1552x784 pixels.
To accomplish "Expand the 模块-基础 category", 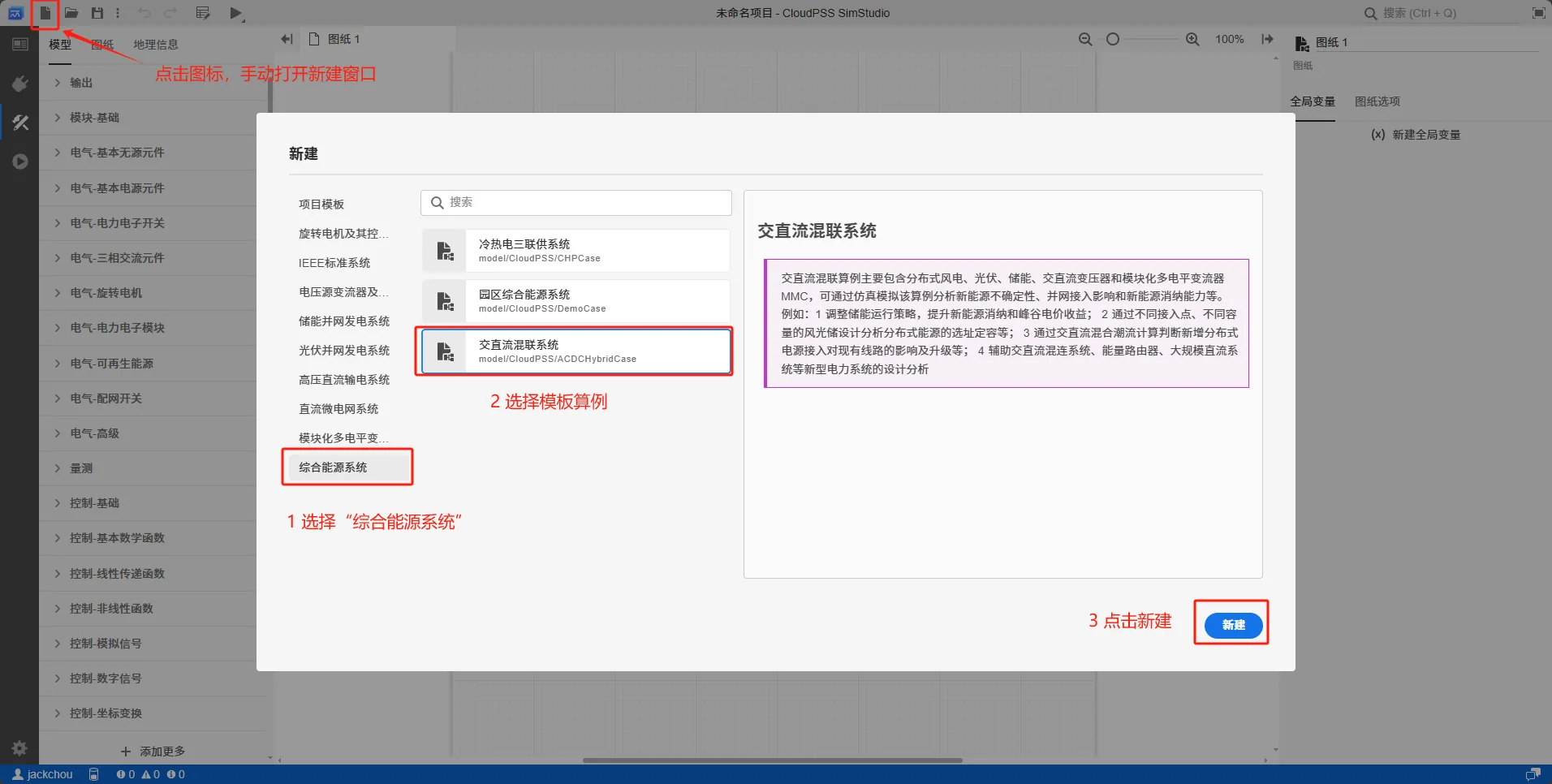I will click(153, 118).
